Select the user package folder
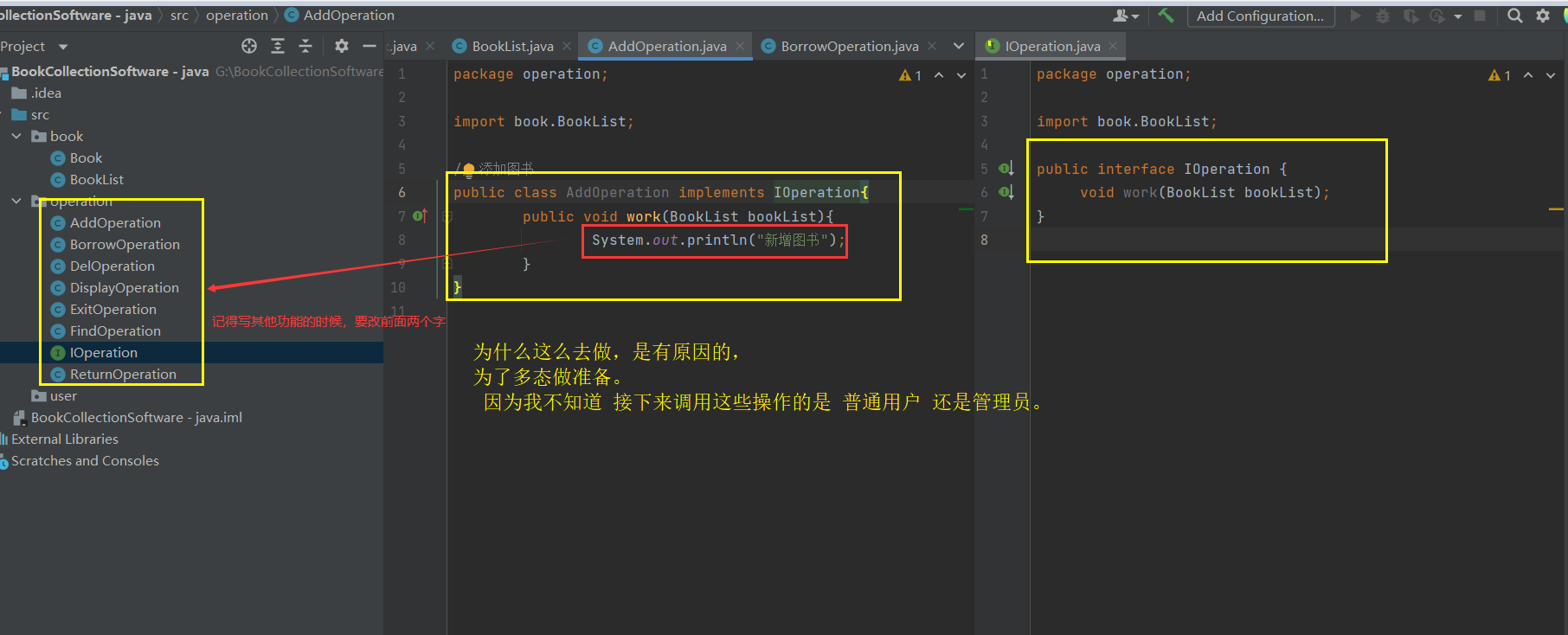 click(x=54, y=395)
